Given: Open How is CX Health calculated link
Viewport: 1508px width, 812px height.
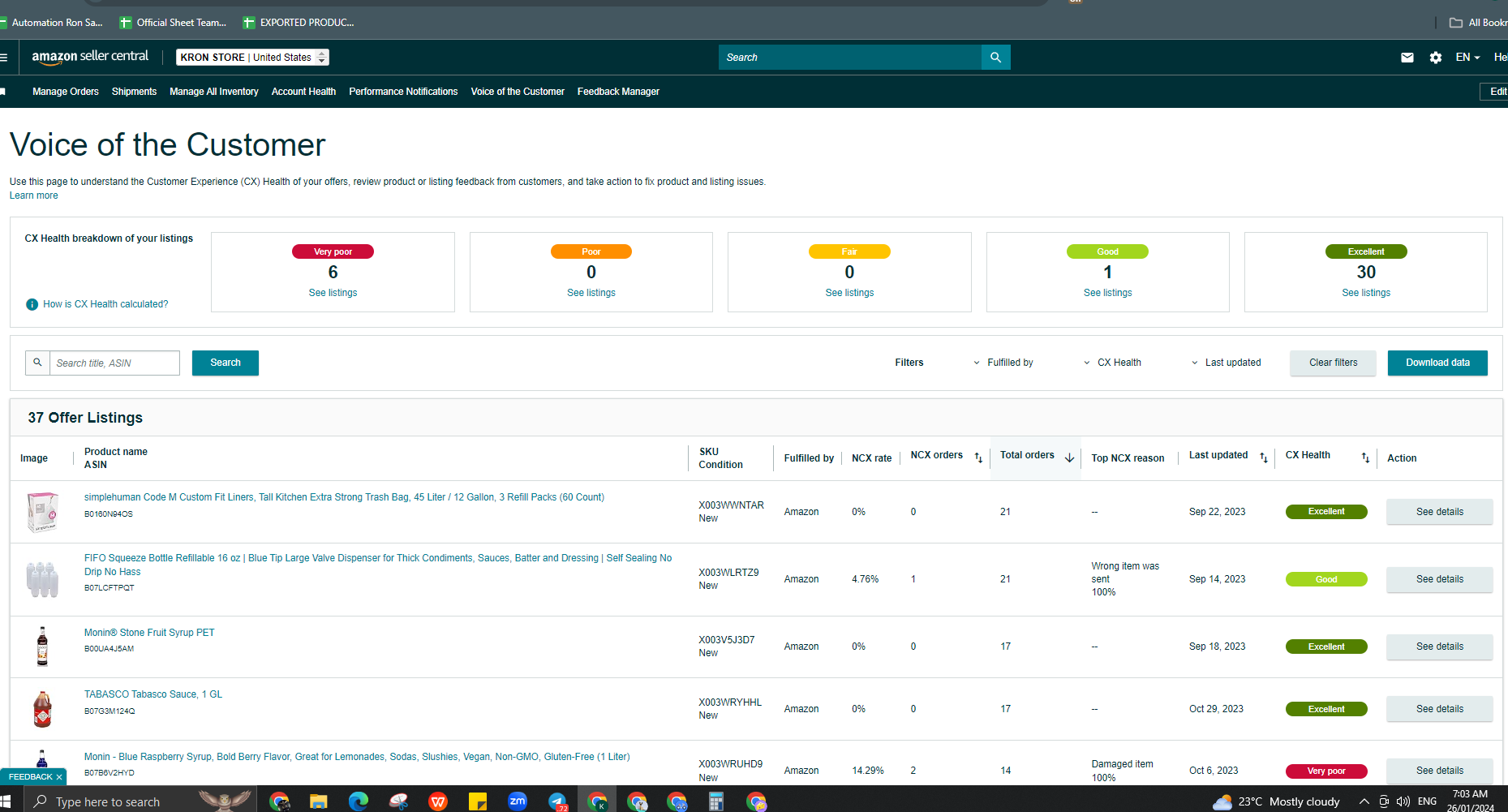Looking at the screenshot, I should point(105,304).
